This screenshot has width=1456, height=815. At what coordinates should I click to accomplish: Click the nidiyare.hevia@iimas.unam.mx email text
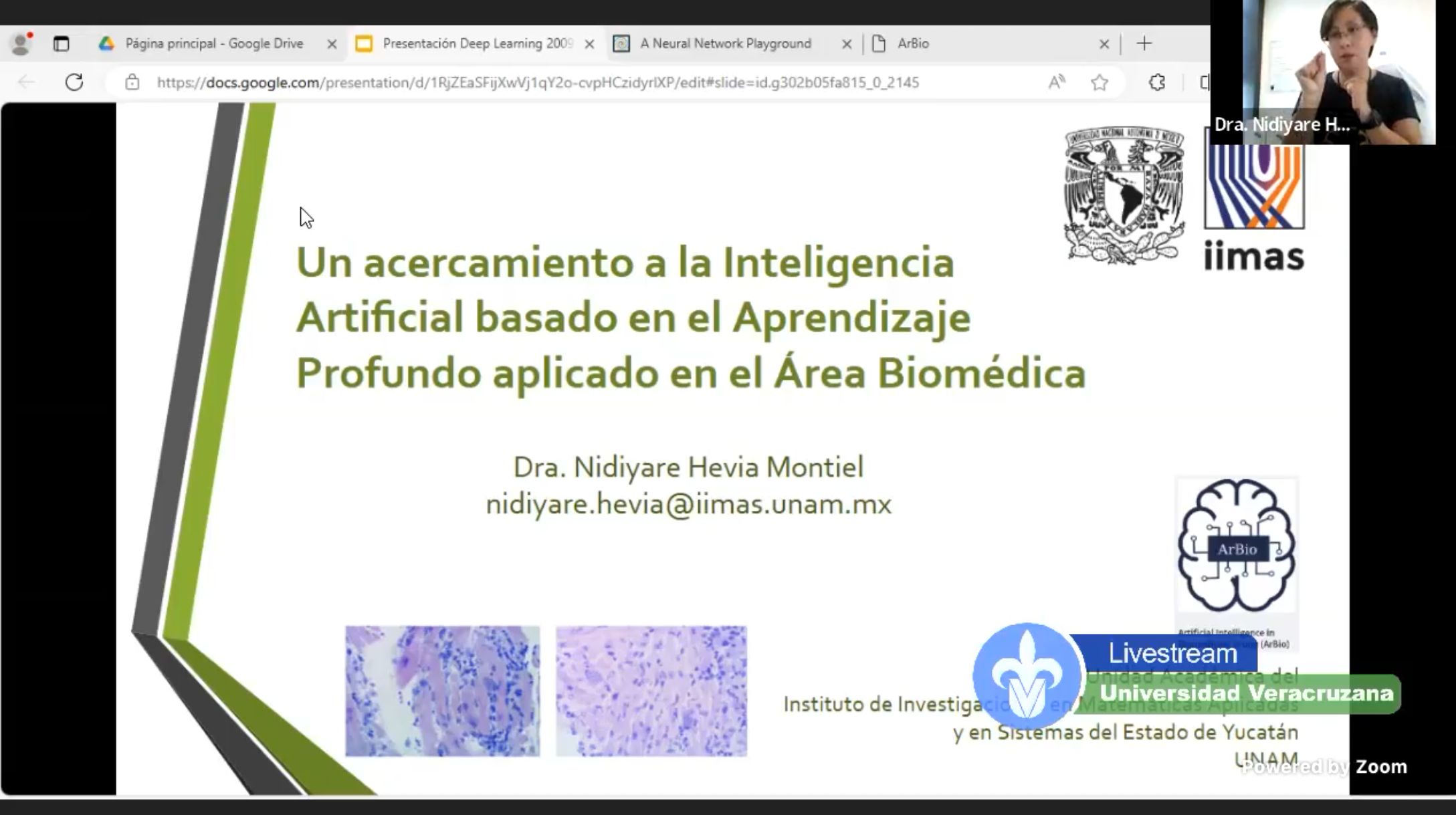point(688,504)
